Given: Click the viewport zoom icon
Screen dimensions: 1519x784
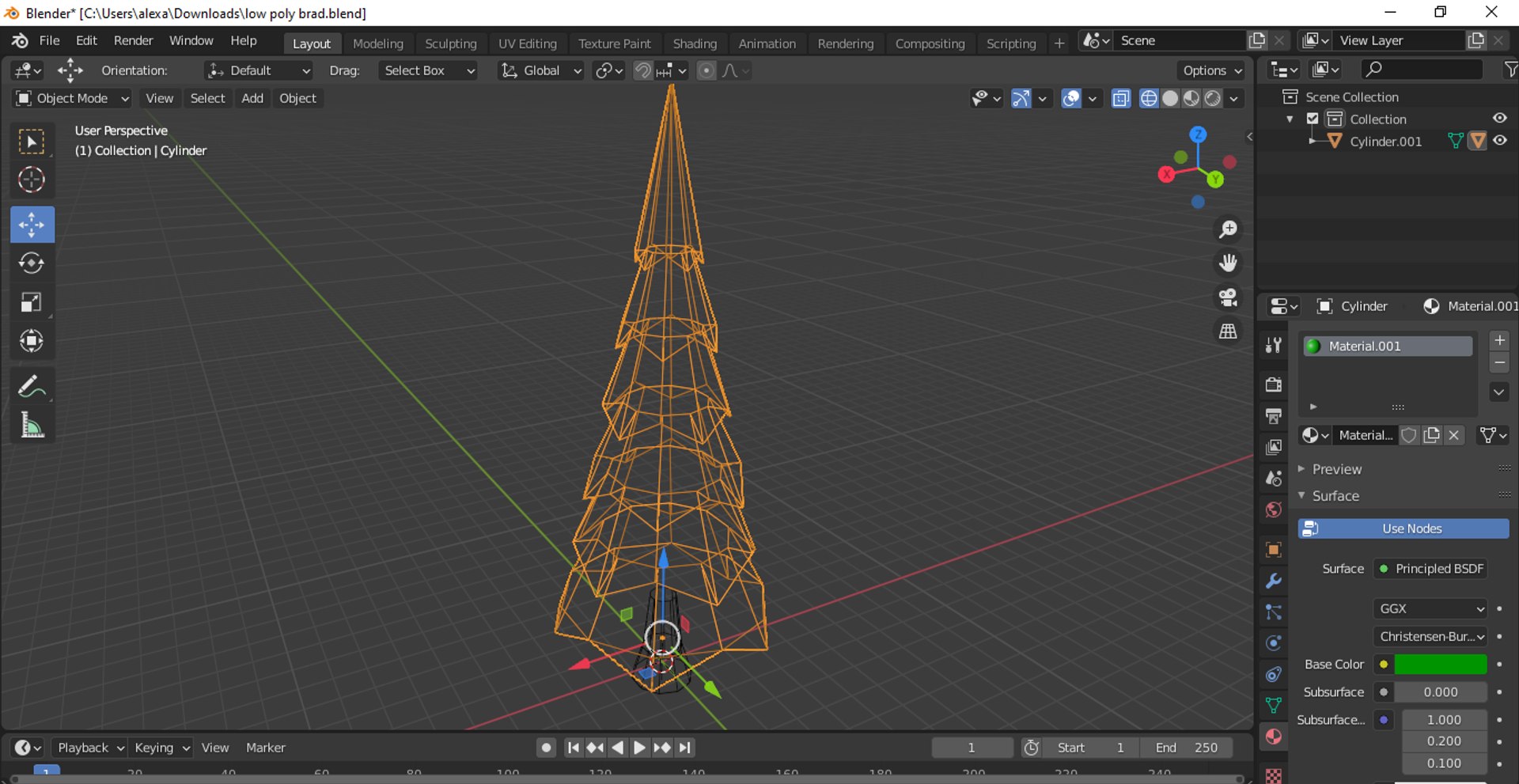Looking at the screenshot, I should coord(1228,229).
